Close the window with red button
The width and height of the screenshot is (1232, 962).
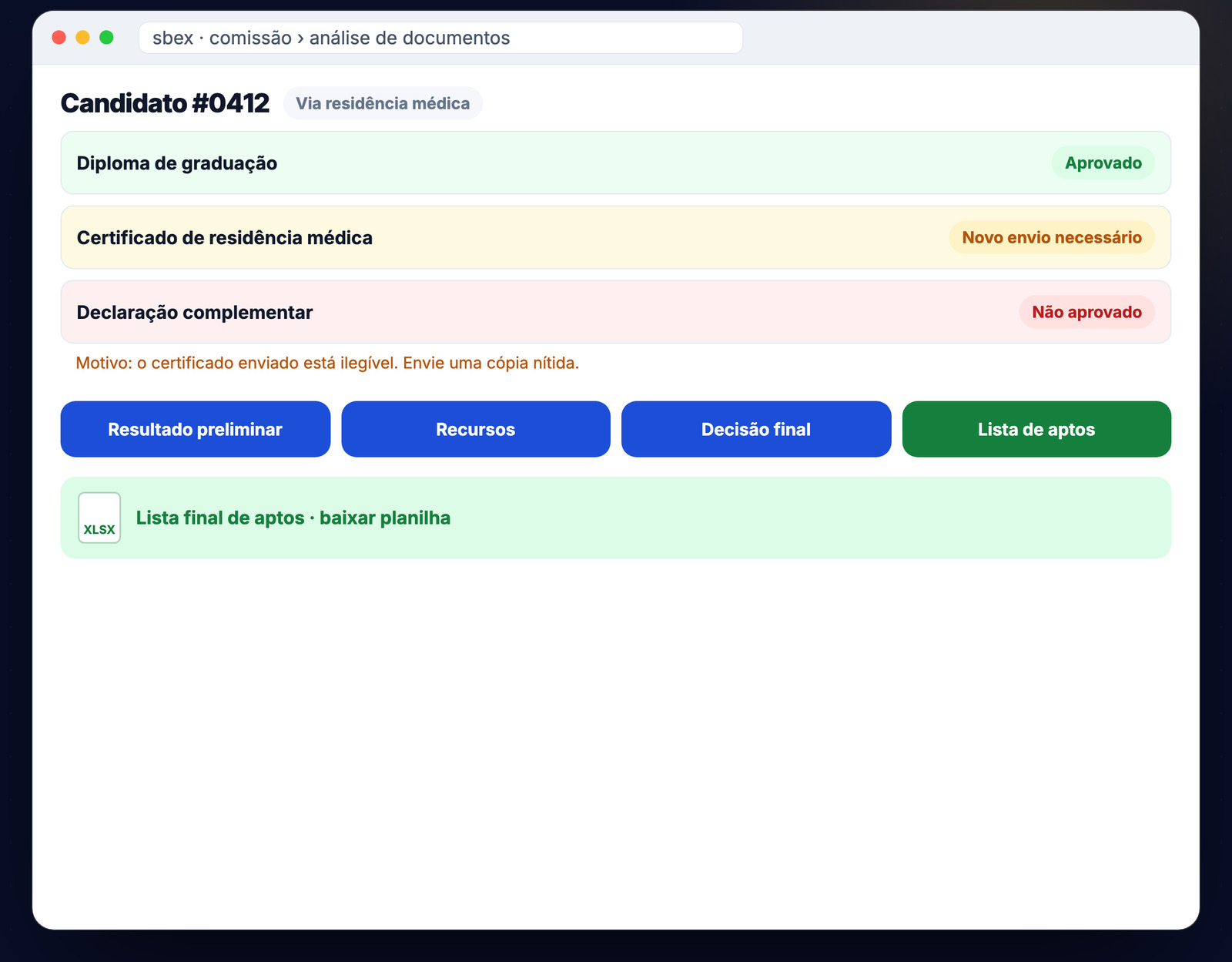[59, 37]
